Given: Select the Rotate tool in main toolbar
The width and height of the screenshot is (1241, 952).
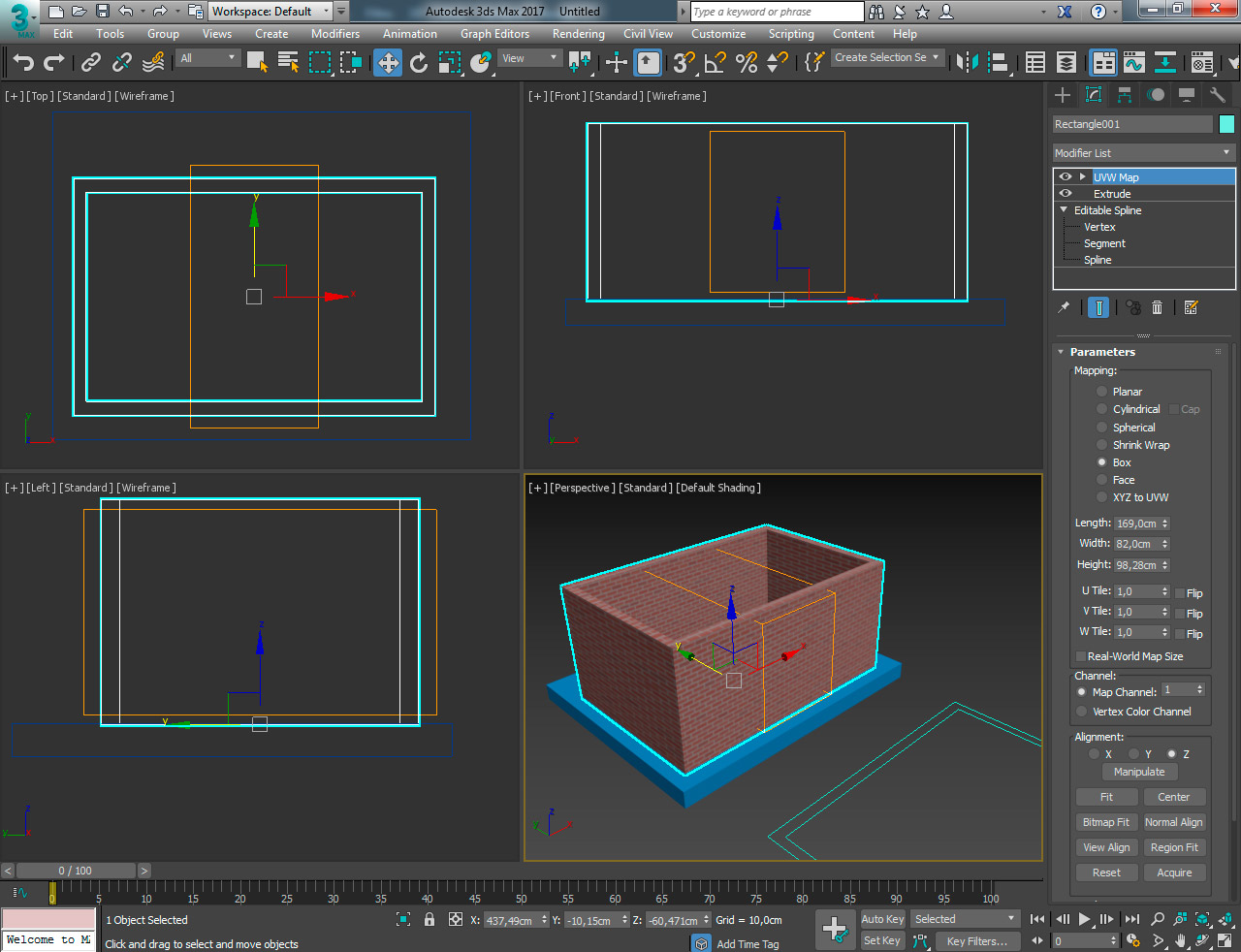Looking at the screenshot, I should click(x=418, y=63).
